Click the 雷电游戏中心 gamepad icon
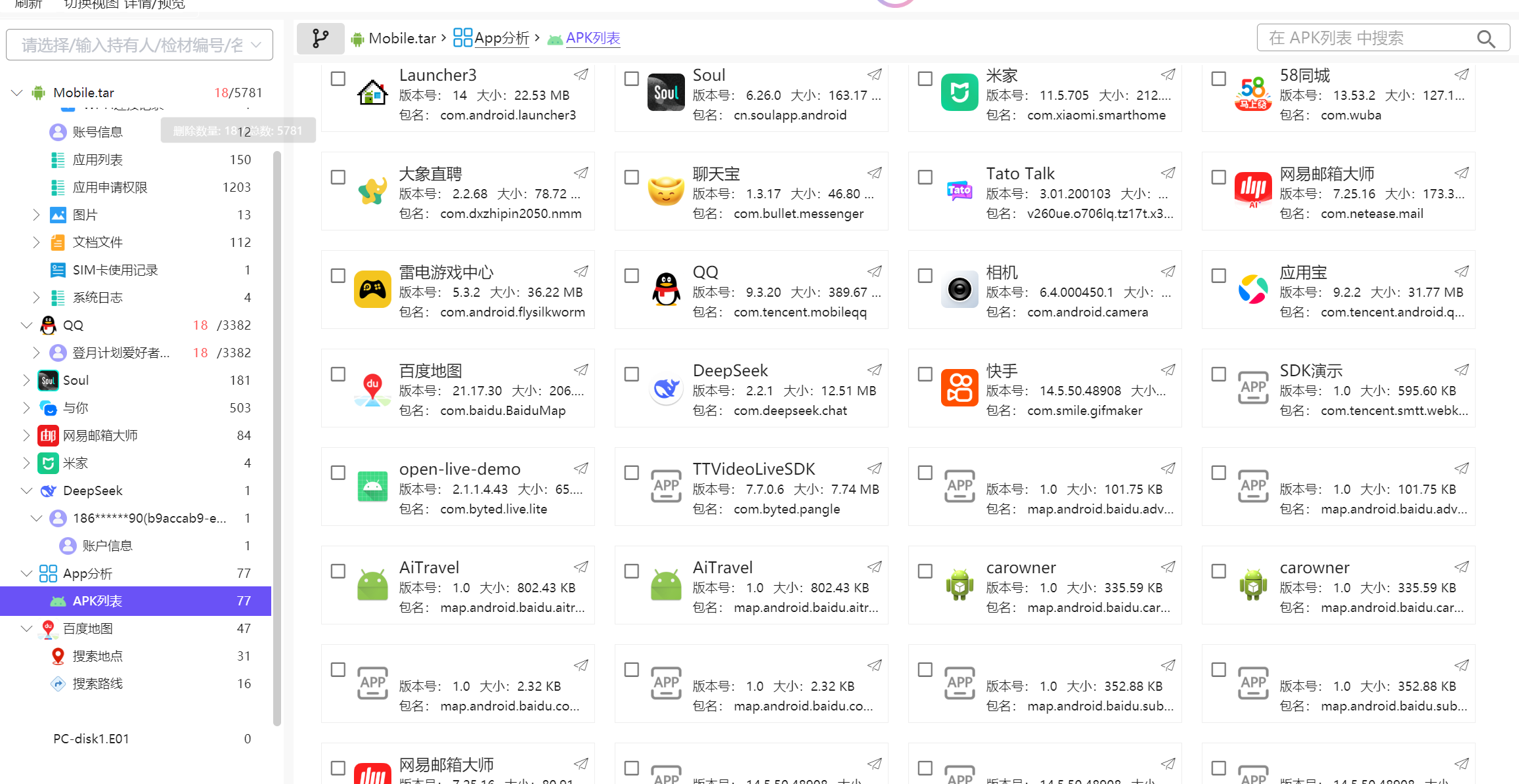 tap(372, 290)
